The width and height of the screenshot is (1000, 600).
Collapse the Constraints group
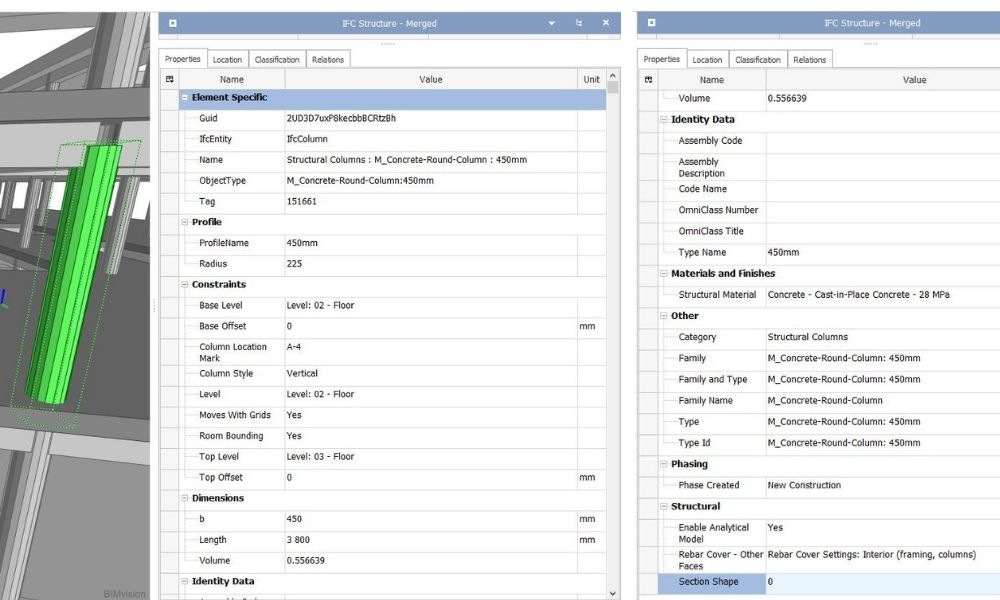click(x=184, y=284)
